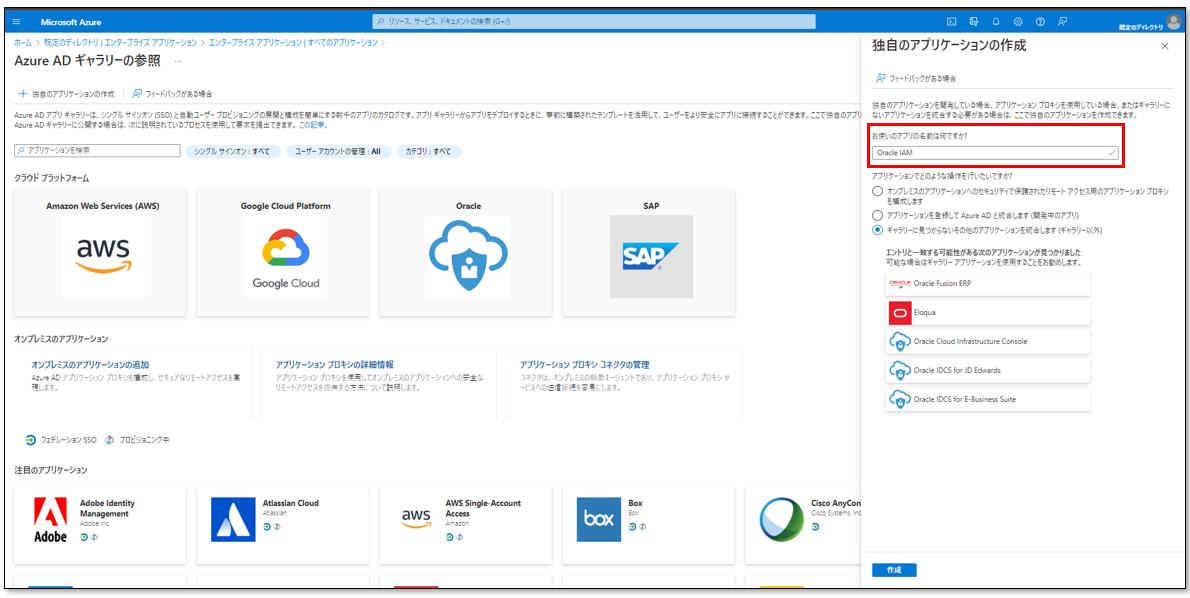Open the シングル サインオン filter pill
1190x598 pixels.
point(231,151)
